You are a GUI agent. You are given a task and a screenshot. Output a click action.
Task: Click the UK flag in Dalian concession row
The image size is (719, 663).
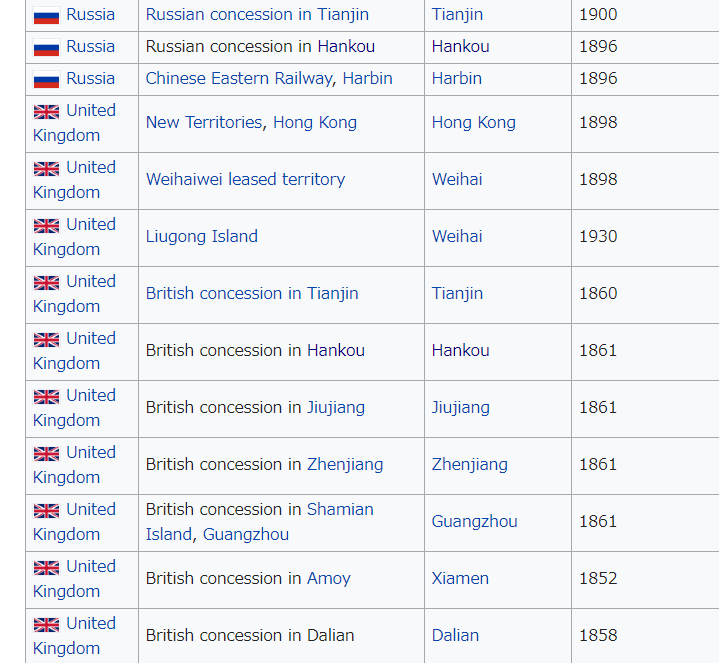[46, 624]
